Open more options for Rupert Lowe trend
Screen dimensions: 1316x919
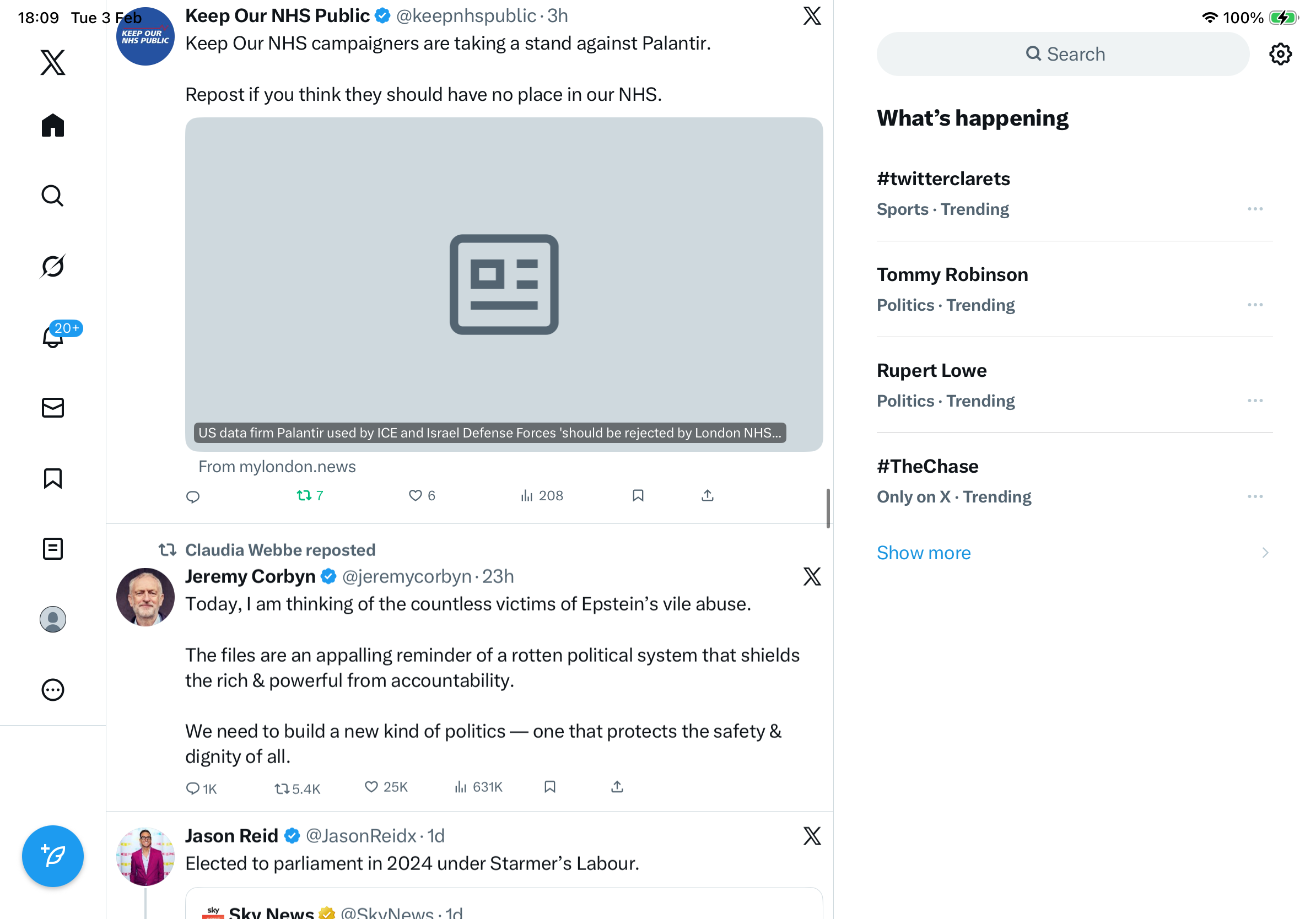1255,401
